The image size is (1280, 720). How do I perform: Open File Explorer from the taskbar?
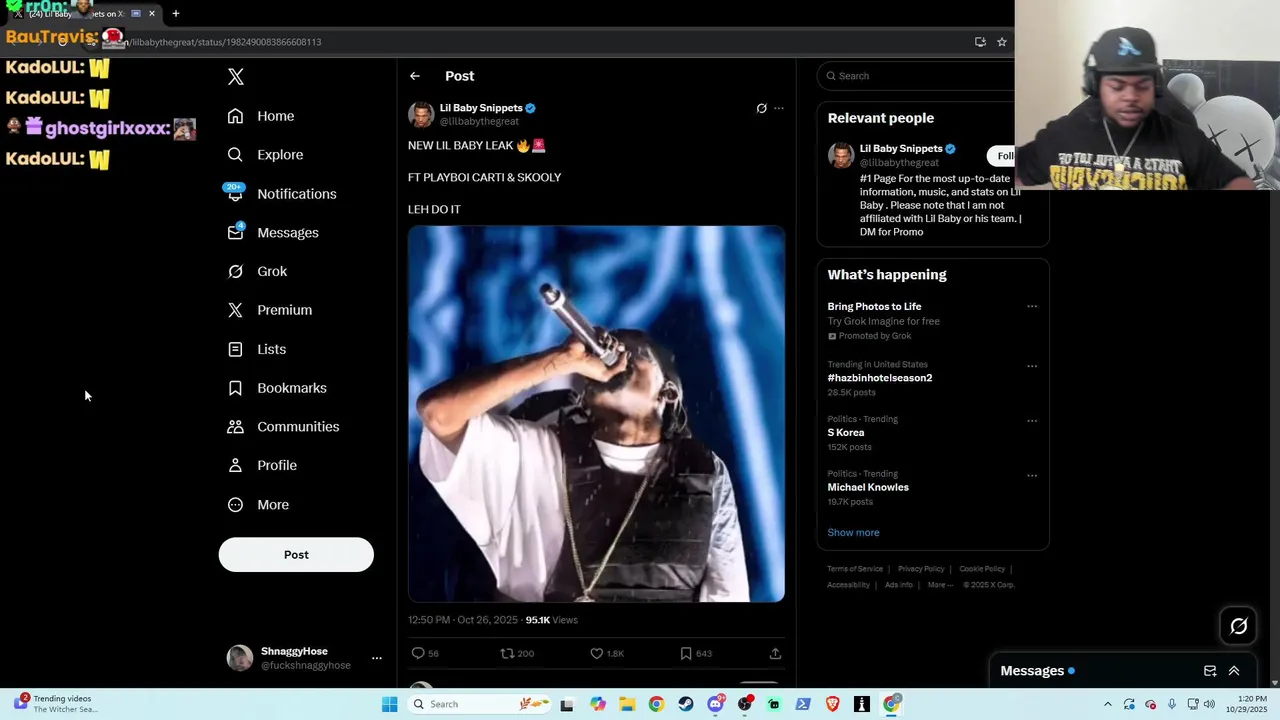627,704
